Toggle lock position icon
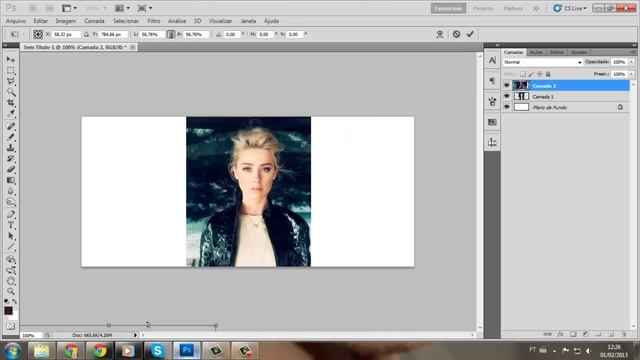Image resolution: width=640 pixels, height=360 pixels. point(540,74)
